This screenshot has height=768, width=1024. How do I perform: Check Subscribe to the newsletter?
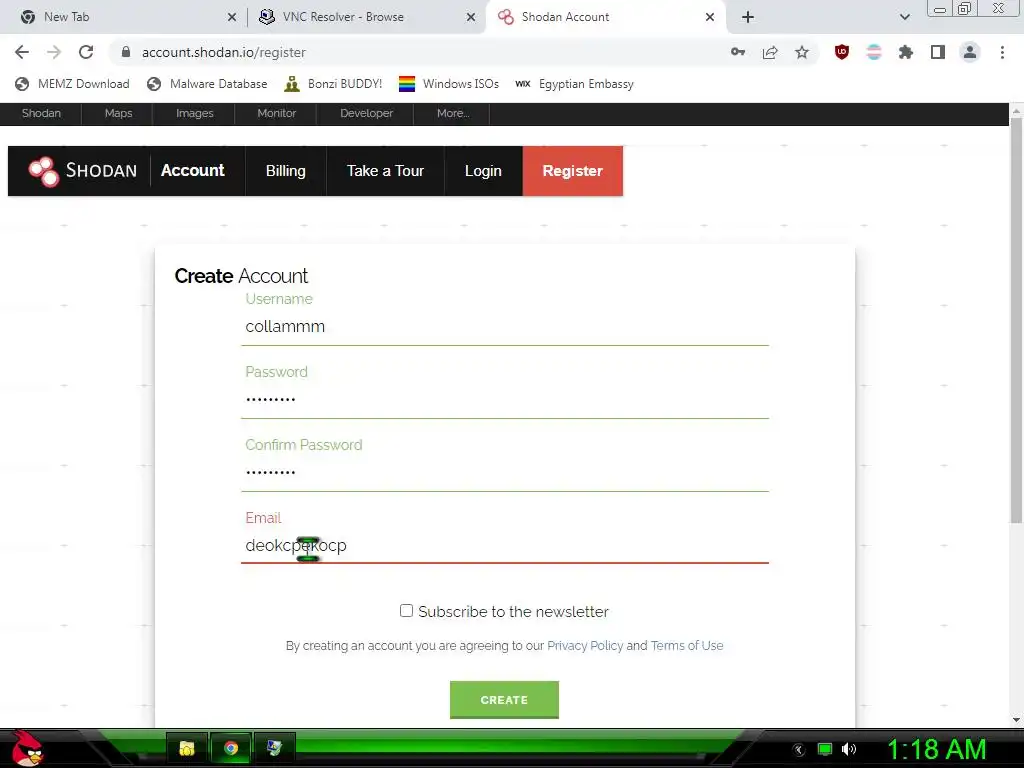click(x=406, y=611)
